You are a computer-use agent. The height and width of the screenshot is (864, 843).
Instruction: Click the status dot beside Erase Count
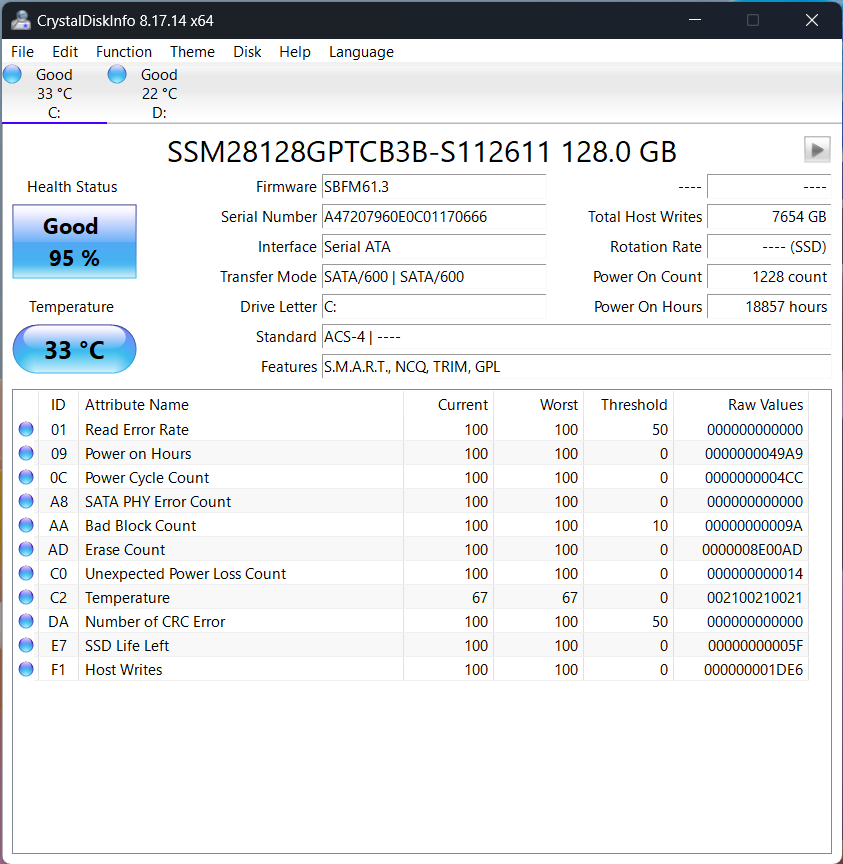point(25,549)
